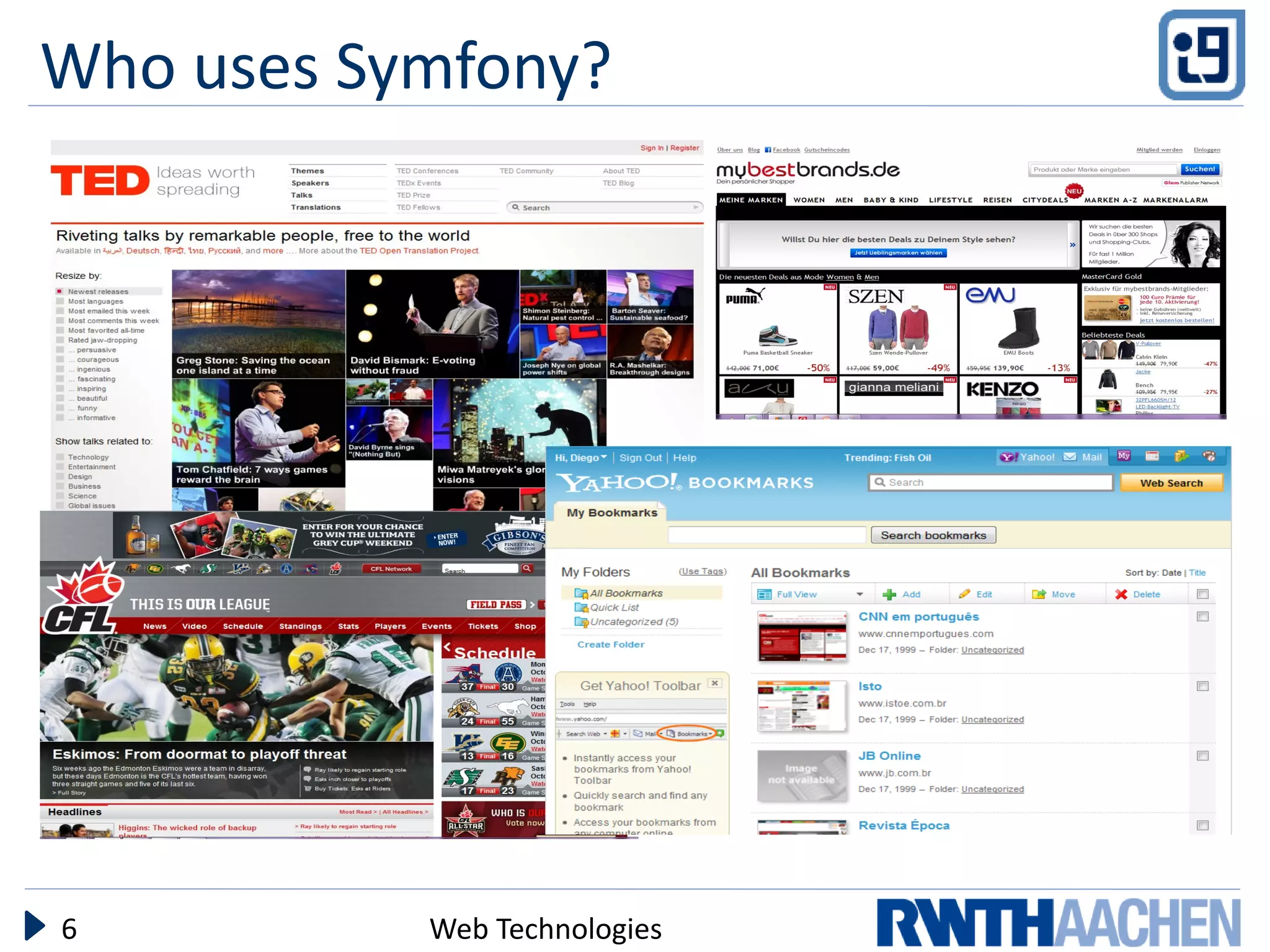Click the SZEN brand logo
This screenshot has width=1270, height=952.
point(876,297)
